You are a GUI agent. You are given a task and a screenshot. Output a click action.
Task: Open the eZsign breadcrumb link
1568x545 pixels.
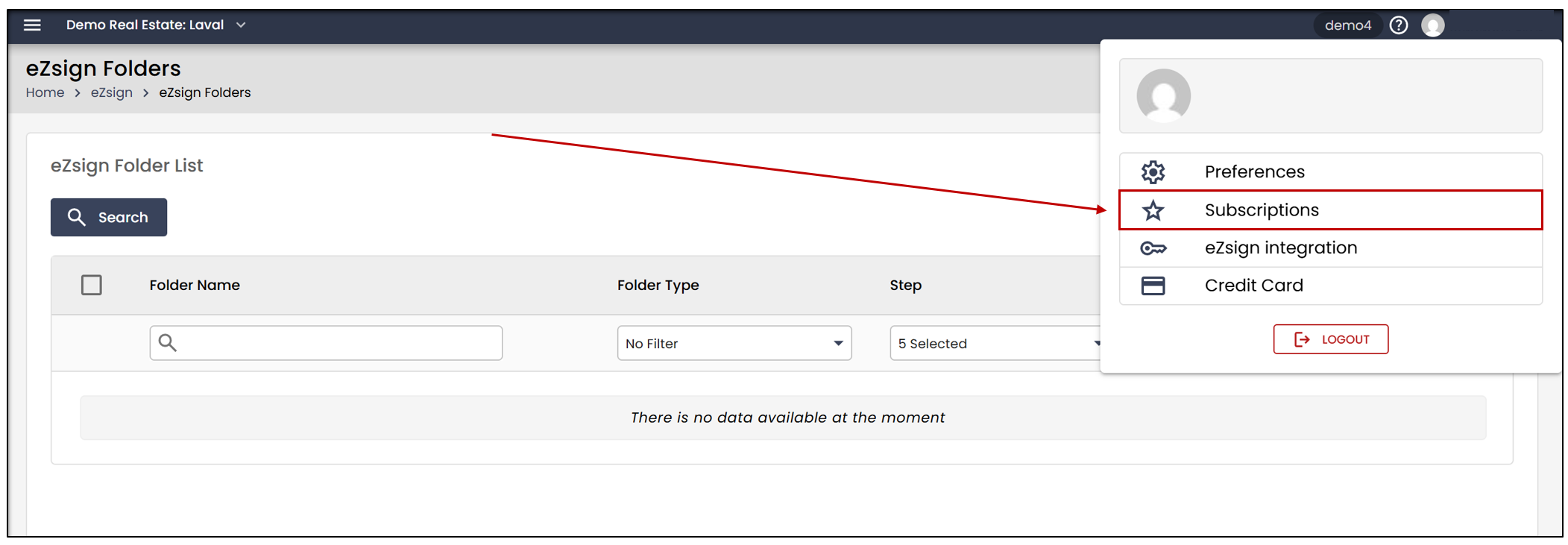pyautogui.click(x=112, y=92)
